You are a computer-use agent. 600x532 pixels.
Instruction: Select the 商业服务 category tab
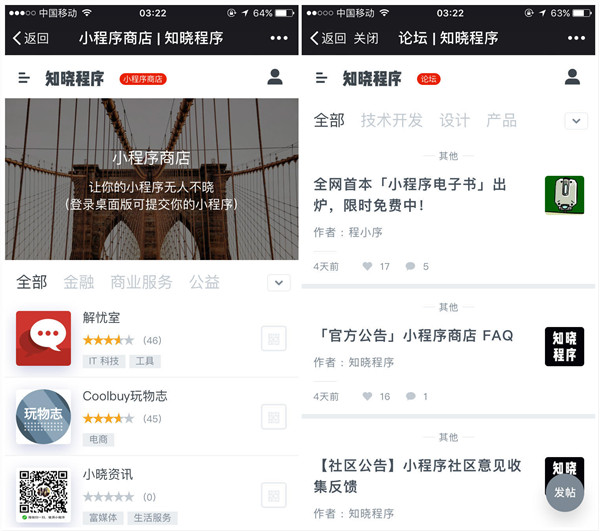point(141,282)
